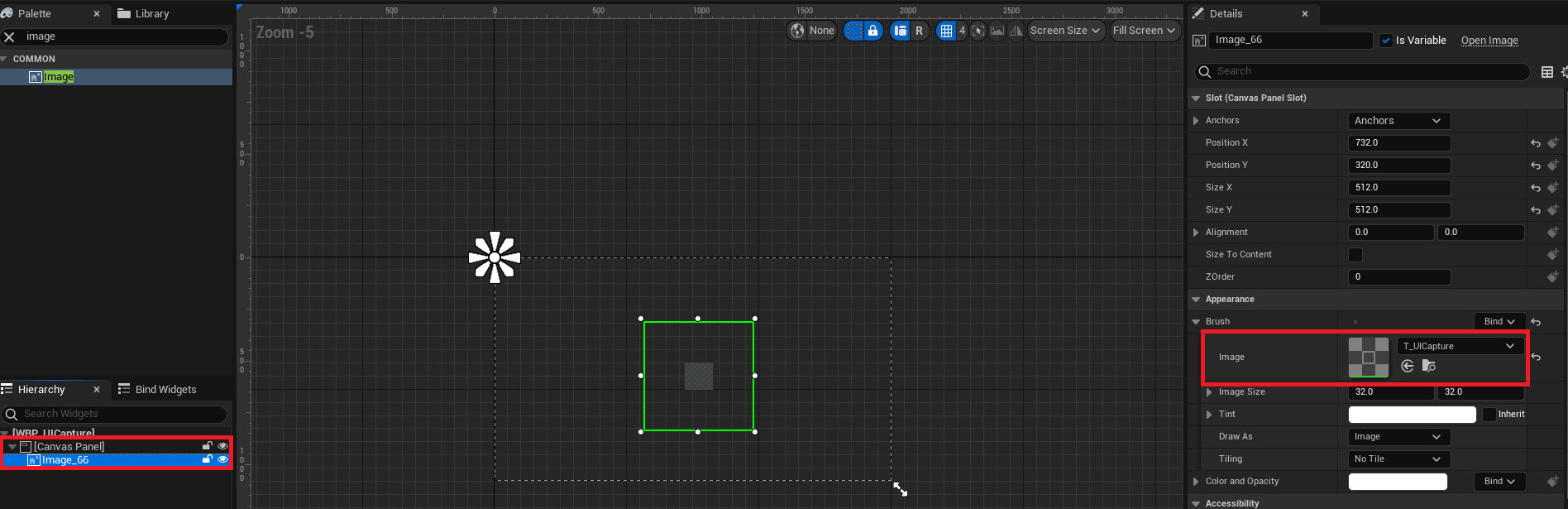Enable the Size To Content checkbox

pyautogui.click(x=1355, y=255)
